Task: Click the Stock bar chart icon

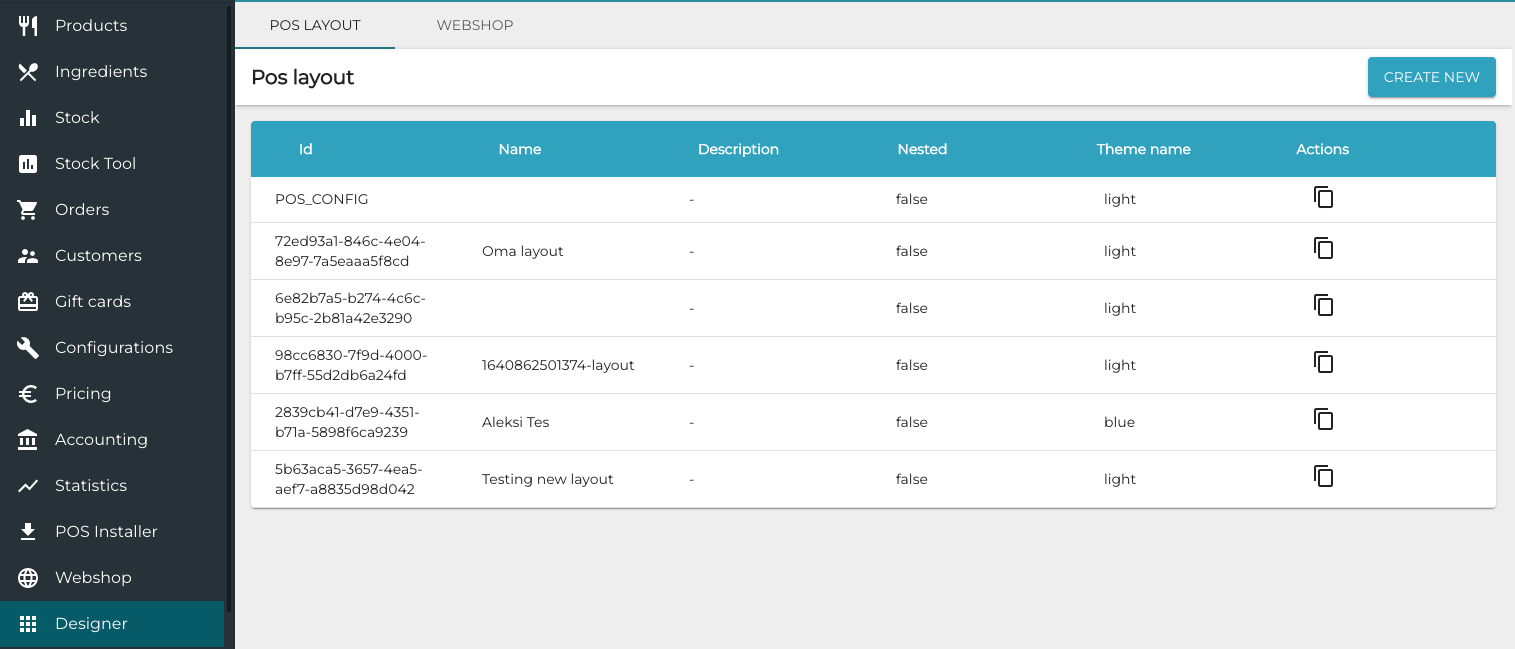Action: pos(28,118)
